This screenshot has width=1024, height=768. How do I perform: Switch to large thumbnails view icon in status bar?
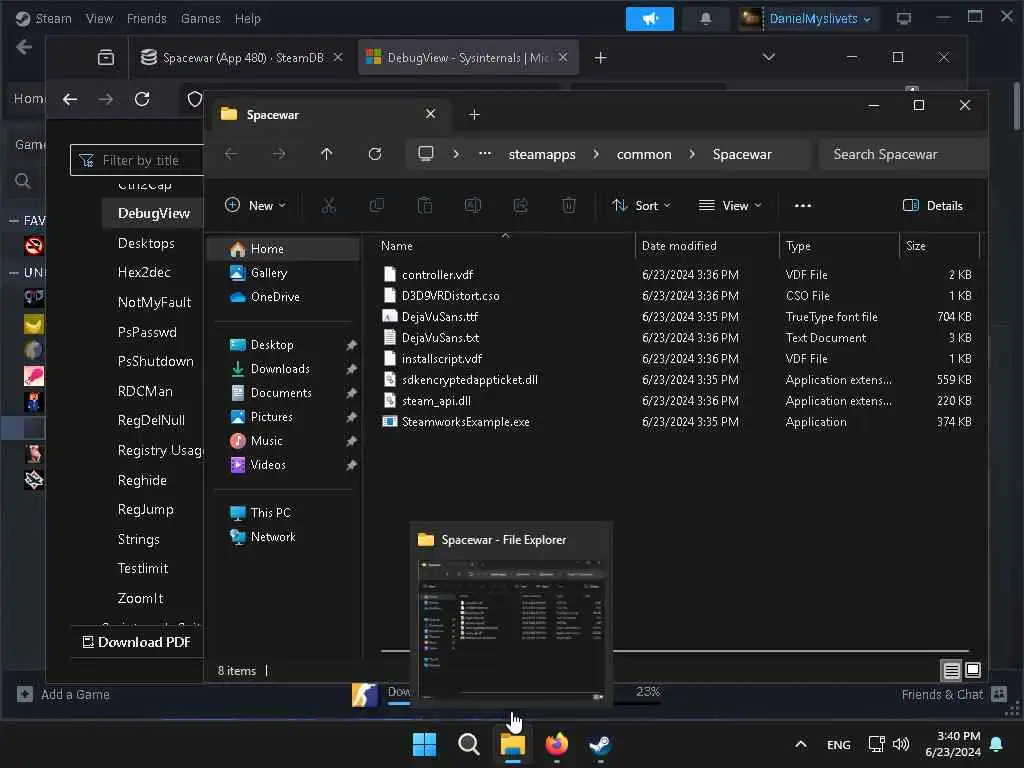tap(973, 670)
